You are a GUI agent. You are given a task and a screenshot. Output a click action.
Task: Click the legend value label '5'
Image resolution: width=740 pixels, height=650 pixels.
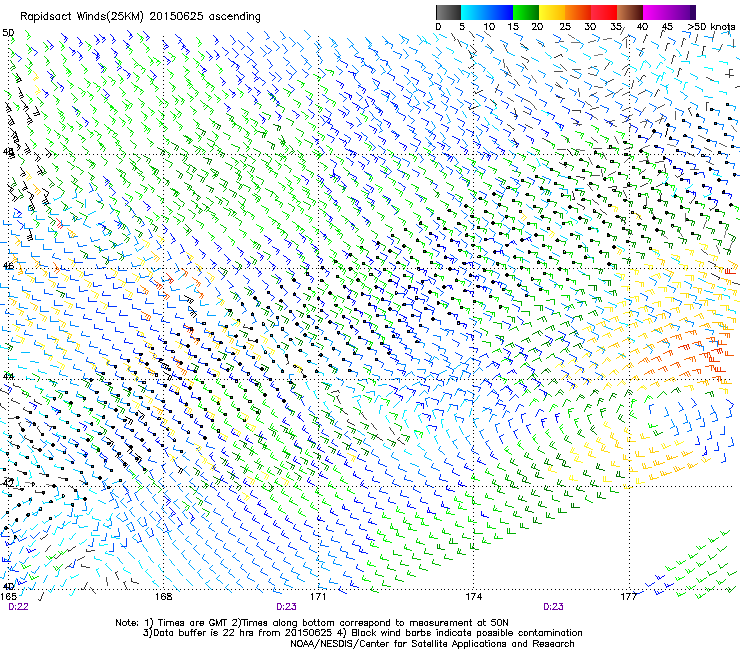(x=462, y=27)
